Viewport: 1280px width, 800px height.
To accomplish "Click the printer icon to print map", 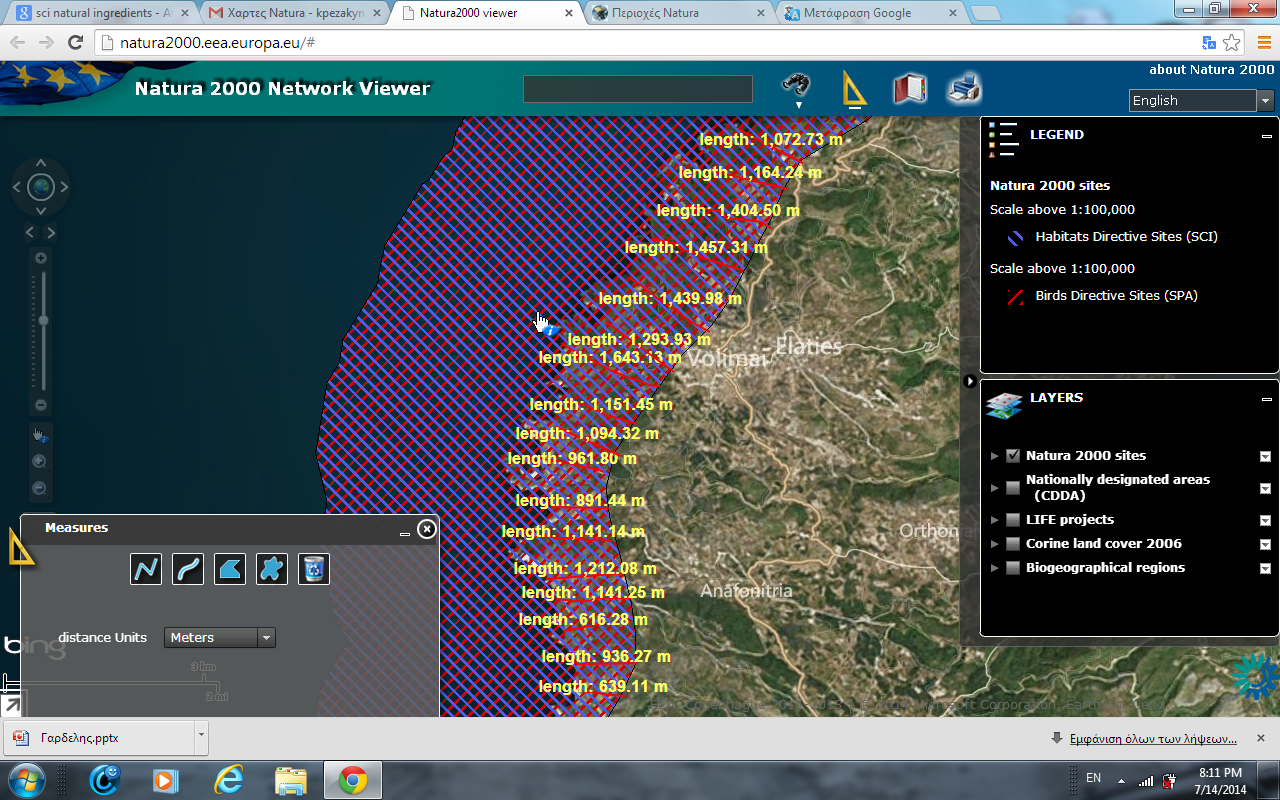I will (964, 88).
